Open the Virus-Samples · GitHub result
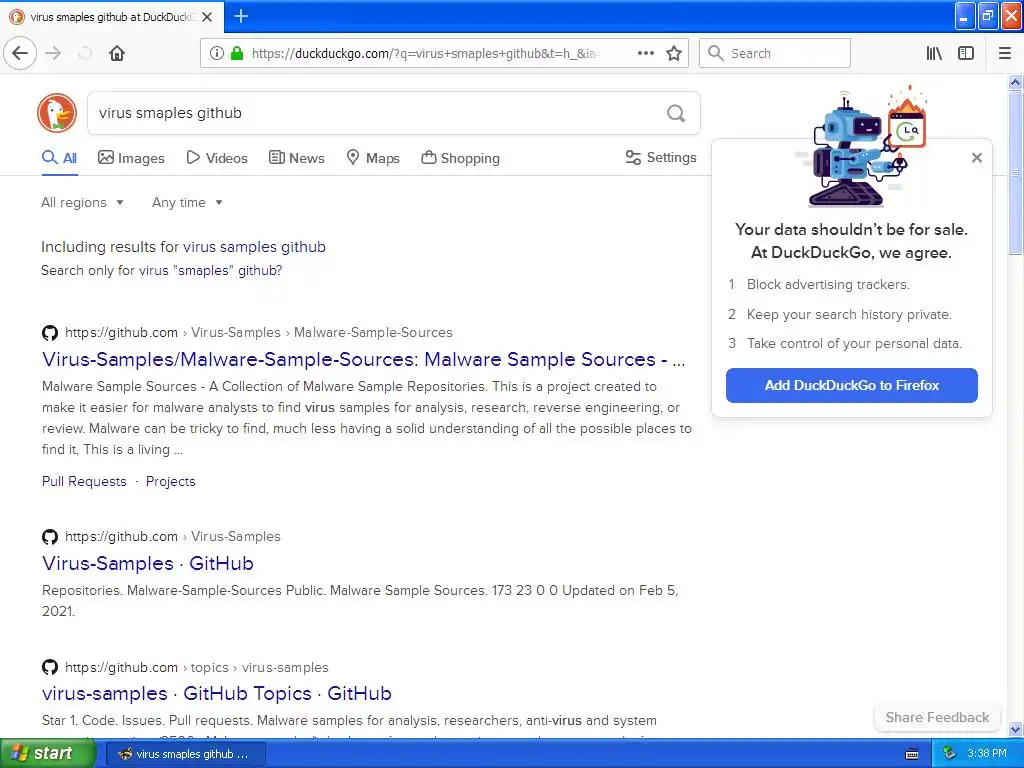 coord(148,563)
